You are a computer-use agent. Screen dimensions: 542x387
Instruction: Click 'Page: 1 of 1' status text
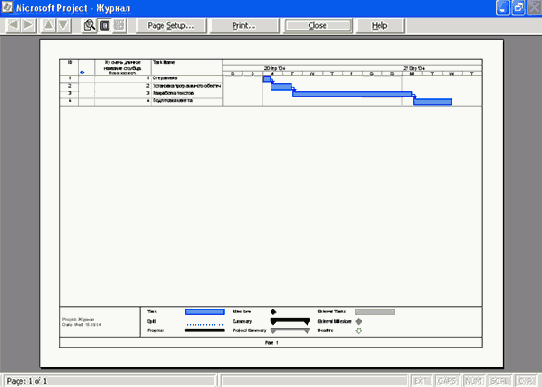click(x=27, y=381)
